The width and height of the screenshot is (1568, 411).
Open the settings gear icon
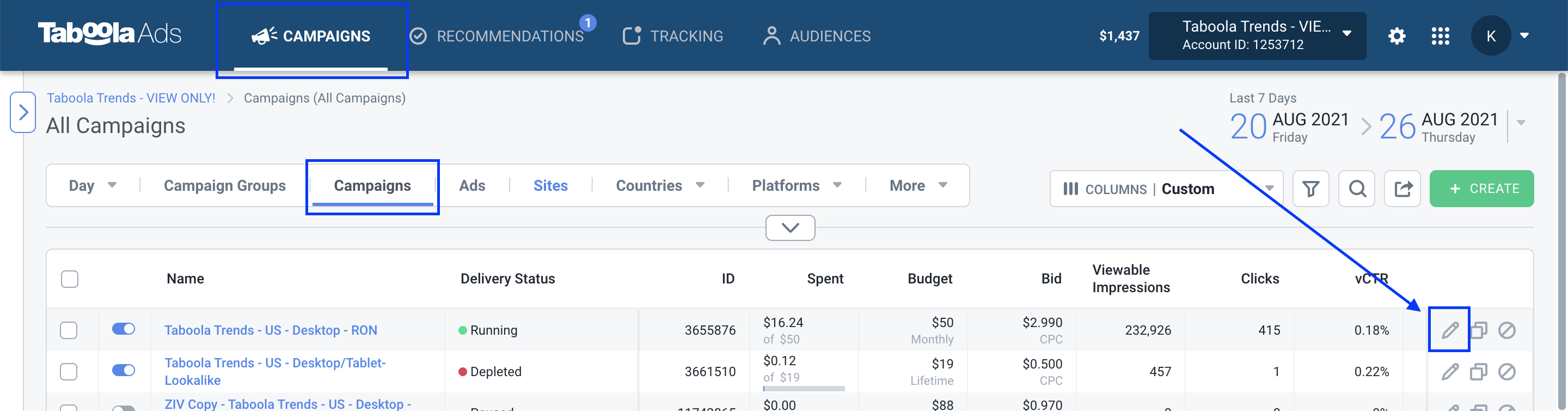(1396, 36)
